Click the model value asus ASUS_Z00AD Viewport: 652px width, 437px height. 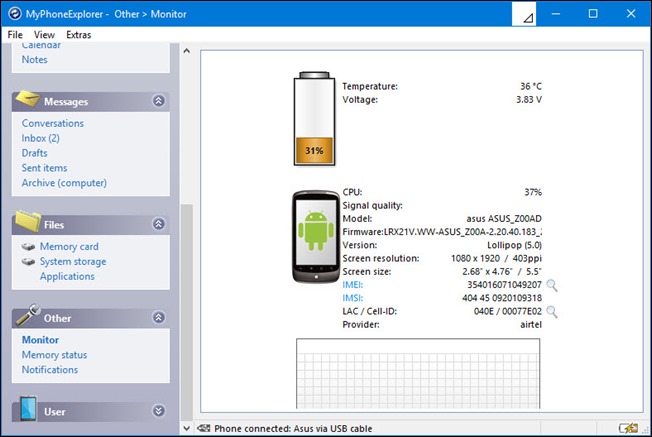pos(504,219)
